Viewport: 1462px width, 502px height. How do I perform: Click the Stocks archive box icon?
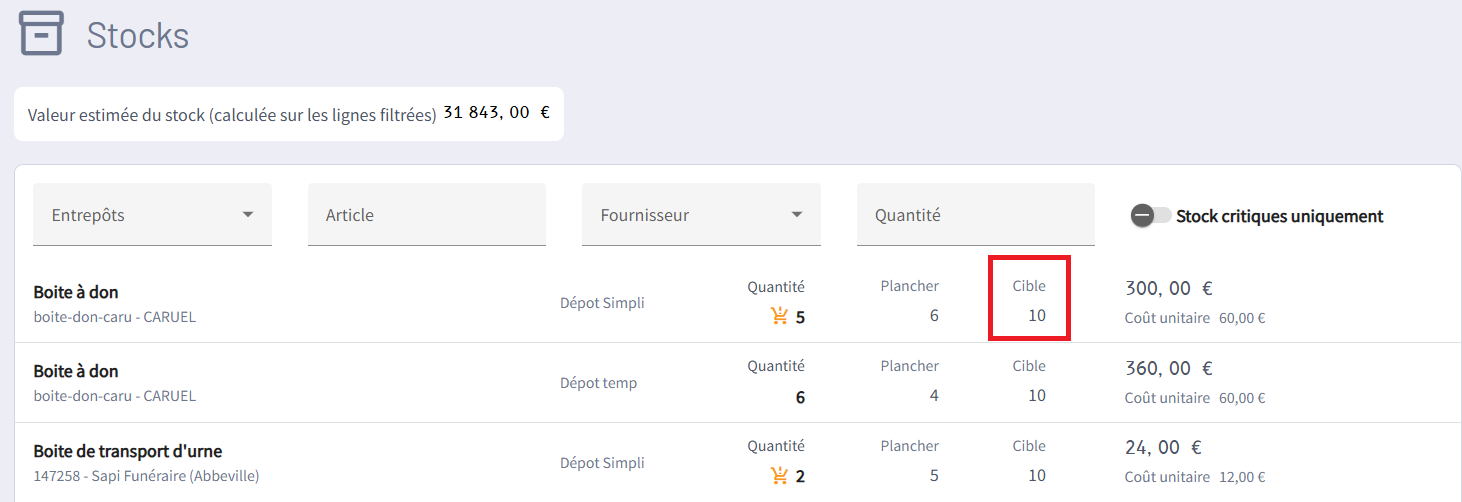[x=41, y=33]
